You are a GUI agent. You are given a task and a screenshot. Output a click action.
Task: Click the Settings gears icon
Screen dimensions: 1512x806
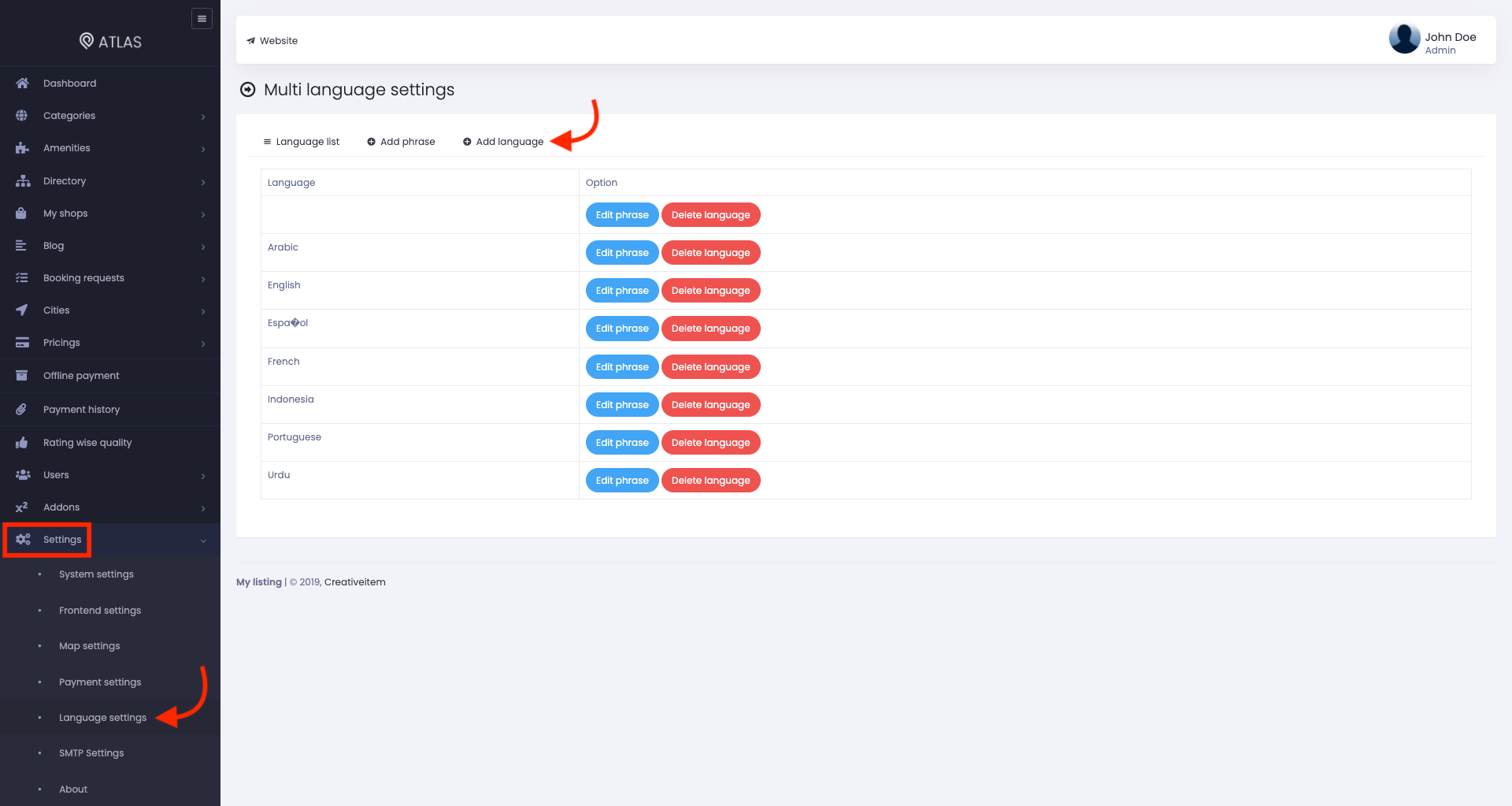[x=23, y=539]
